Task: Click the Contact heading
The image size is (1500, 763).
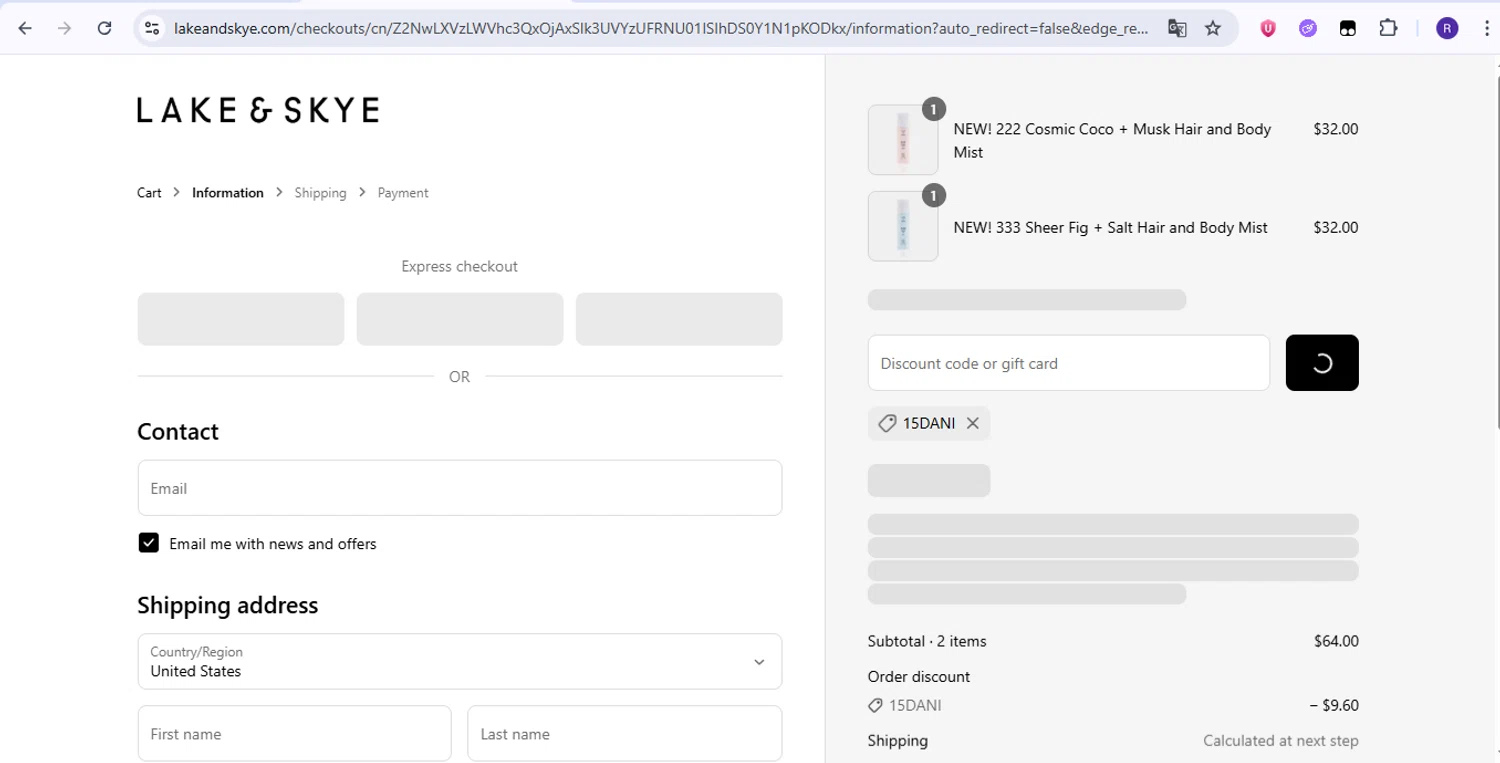Action: click(178, 431)
